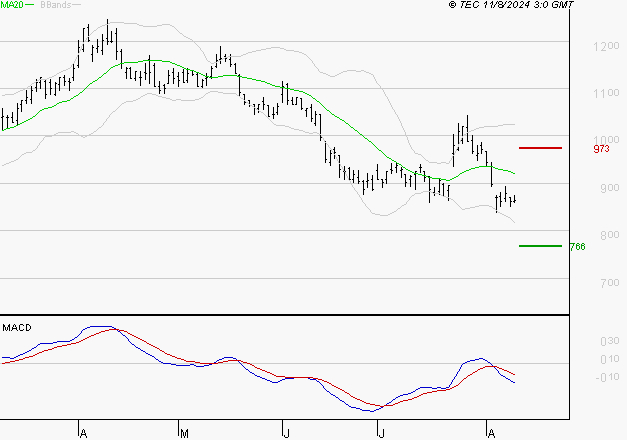Click the last A month label
627x440 pixels.
coord(491,434)
